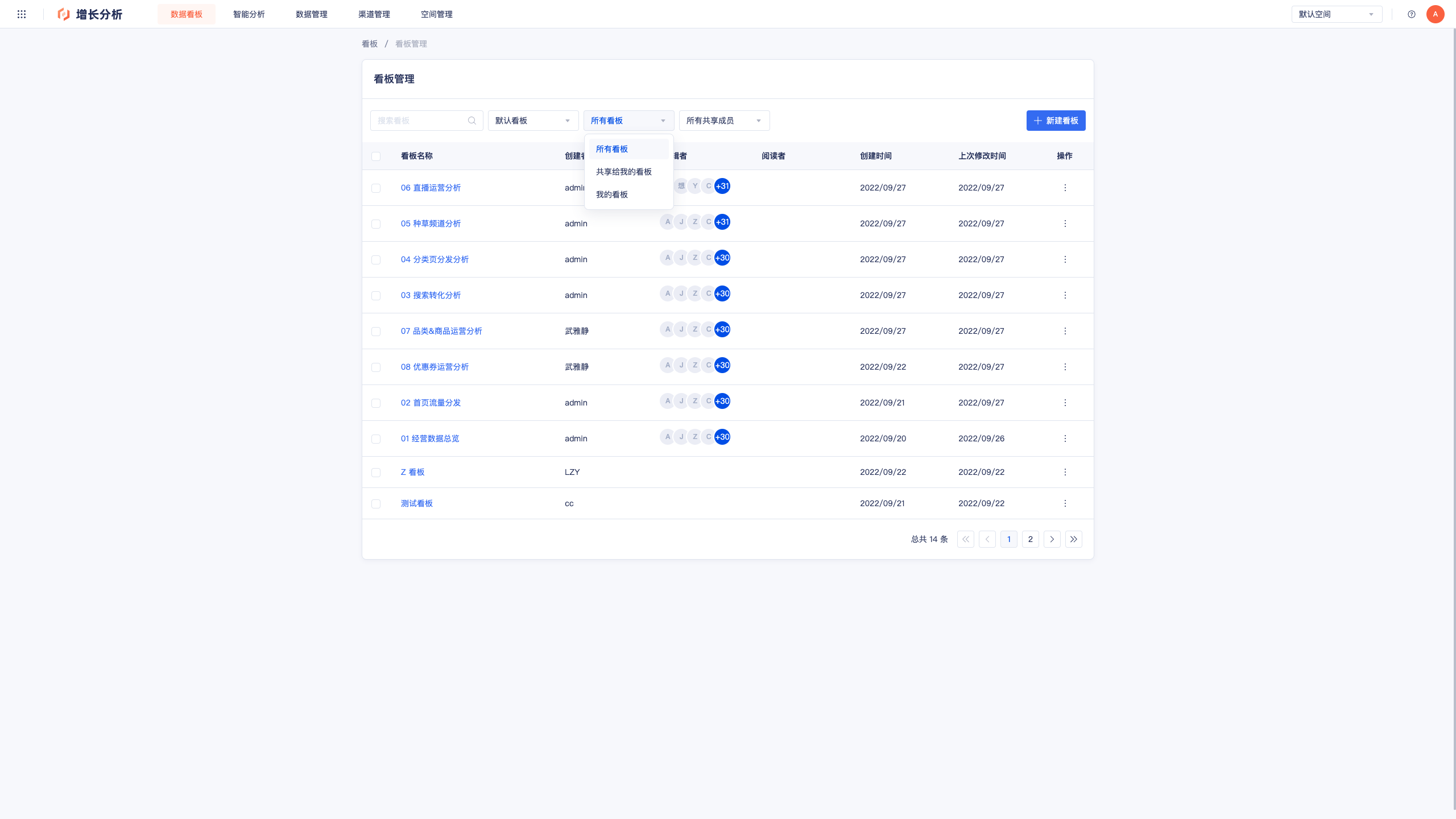Screen dimensions: 1456x819
Task: Check the 07 品类&商品运营分析 row checkbox
Action: click(376, 332)
